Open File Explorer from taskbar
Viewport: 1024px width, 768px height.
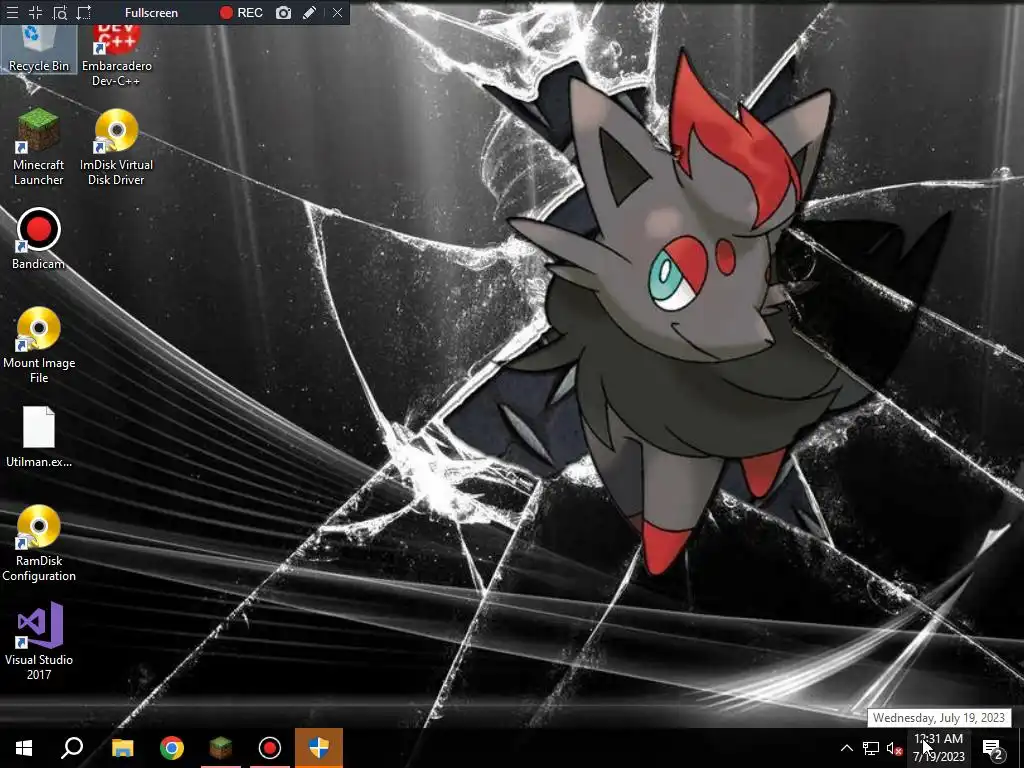[x=122, y=748]
